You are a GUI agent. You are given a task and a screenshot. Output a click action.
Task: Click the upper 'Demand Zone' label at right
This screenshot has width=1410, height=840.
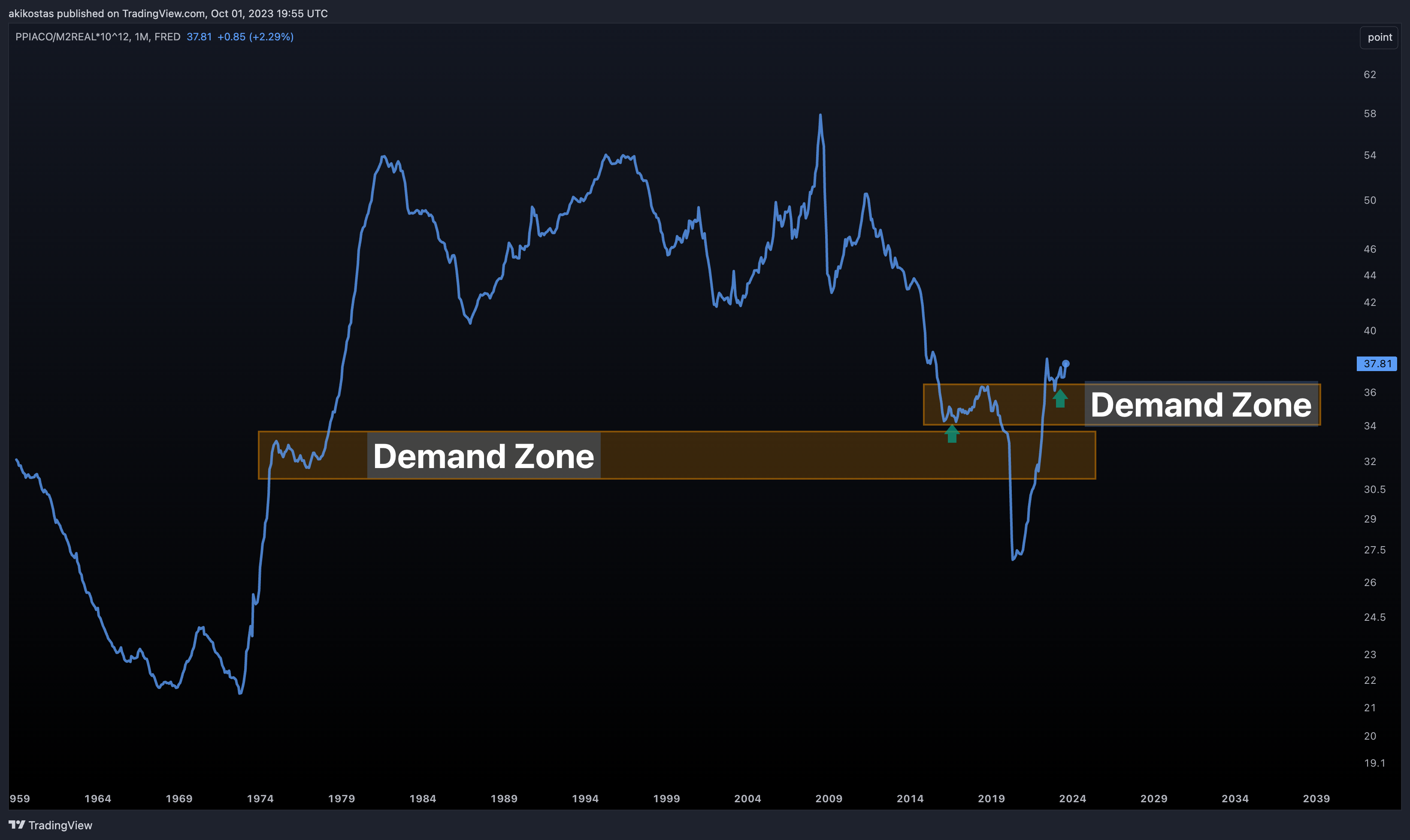point(1201,404)
